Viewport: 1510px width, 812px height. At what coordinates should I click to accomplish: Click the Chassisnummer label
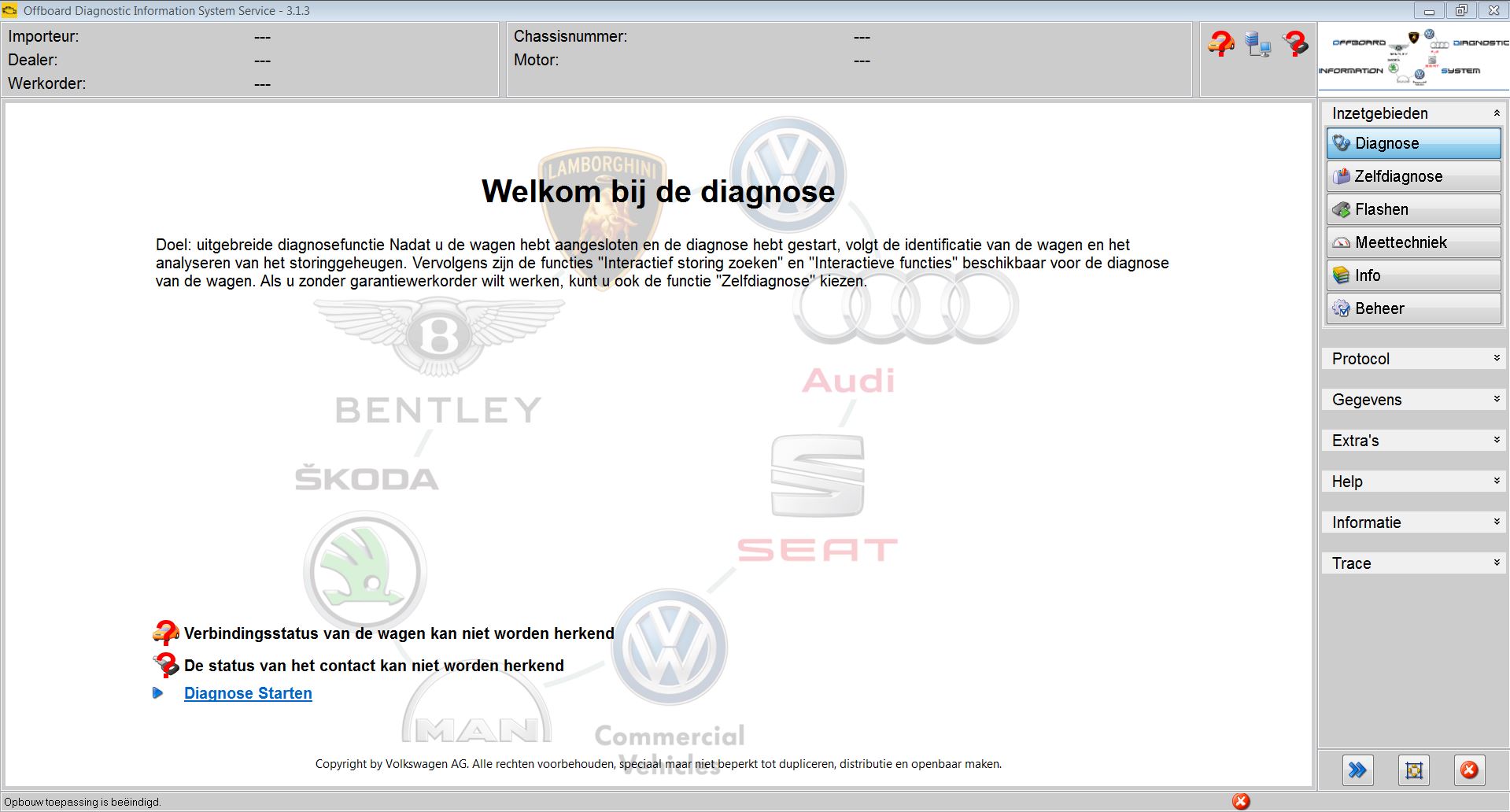[x=570, y=36]
